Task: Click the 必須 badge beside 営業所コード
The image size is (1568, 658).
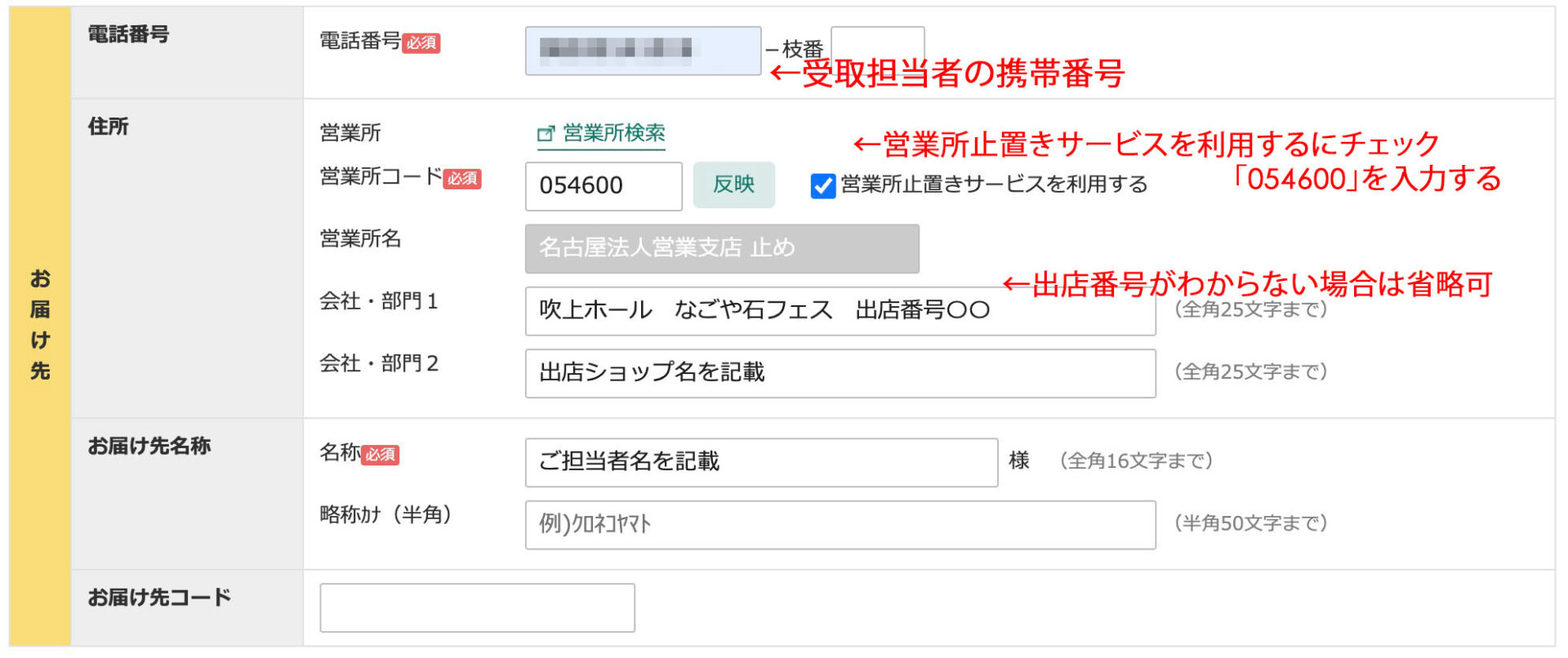Action: point(462,179)
